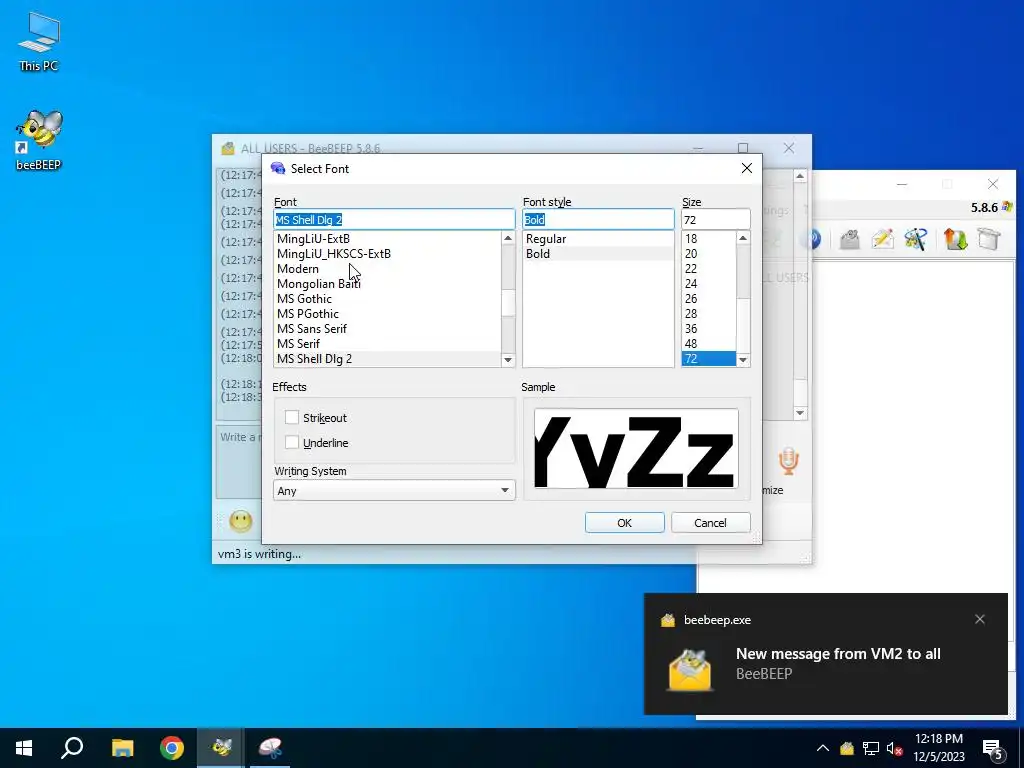Switch to the pink app taskbar button

pos(270,748)
